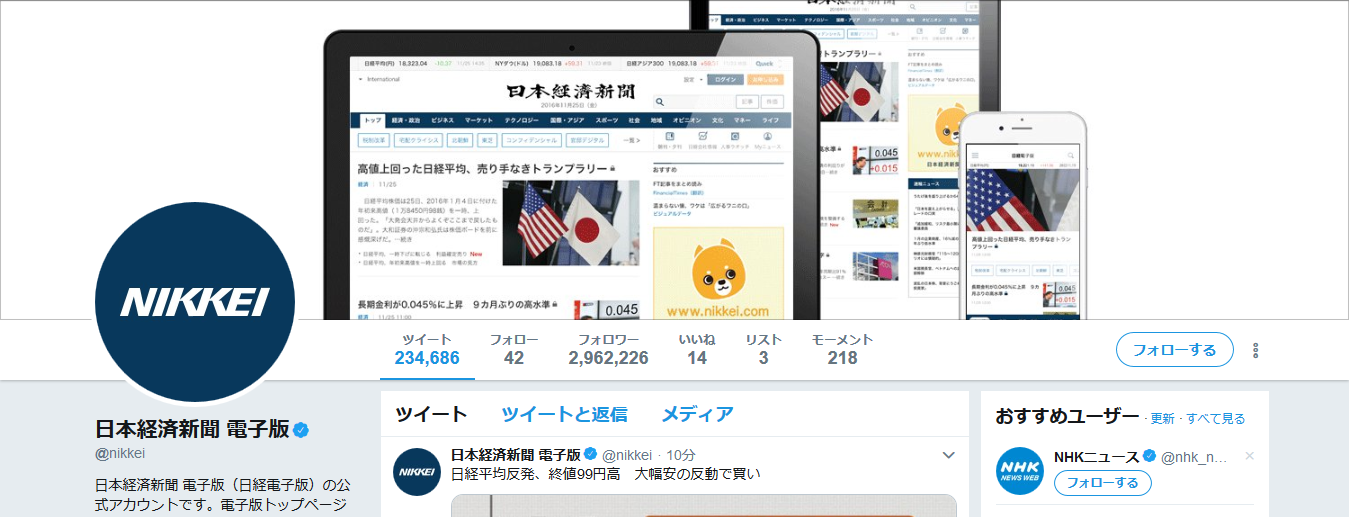Expand the tweet options chevron
This screenshot has height=517, width=1349.
click(x=949, y=455)
